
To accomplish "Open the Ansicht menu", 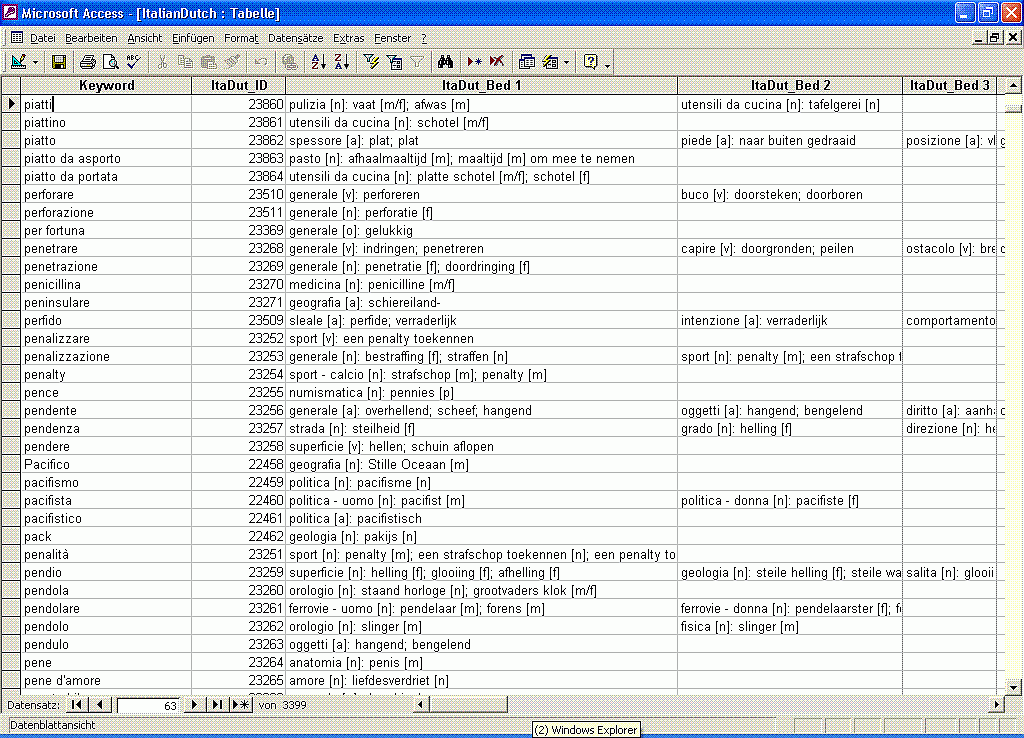I will [144, 38].
